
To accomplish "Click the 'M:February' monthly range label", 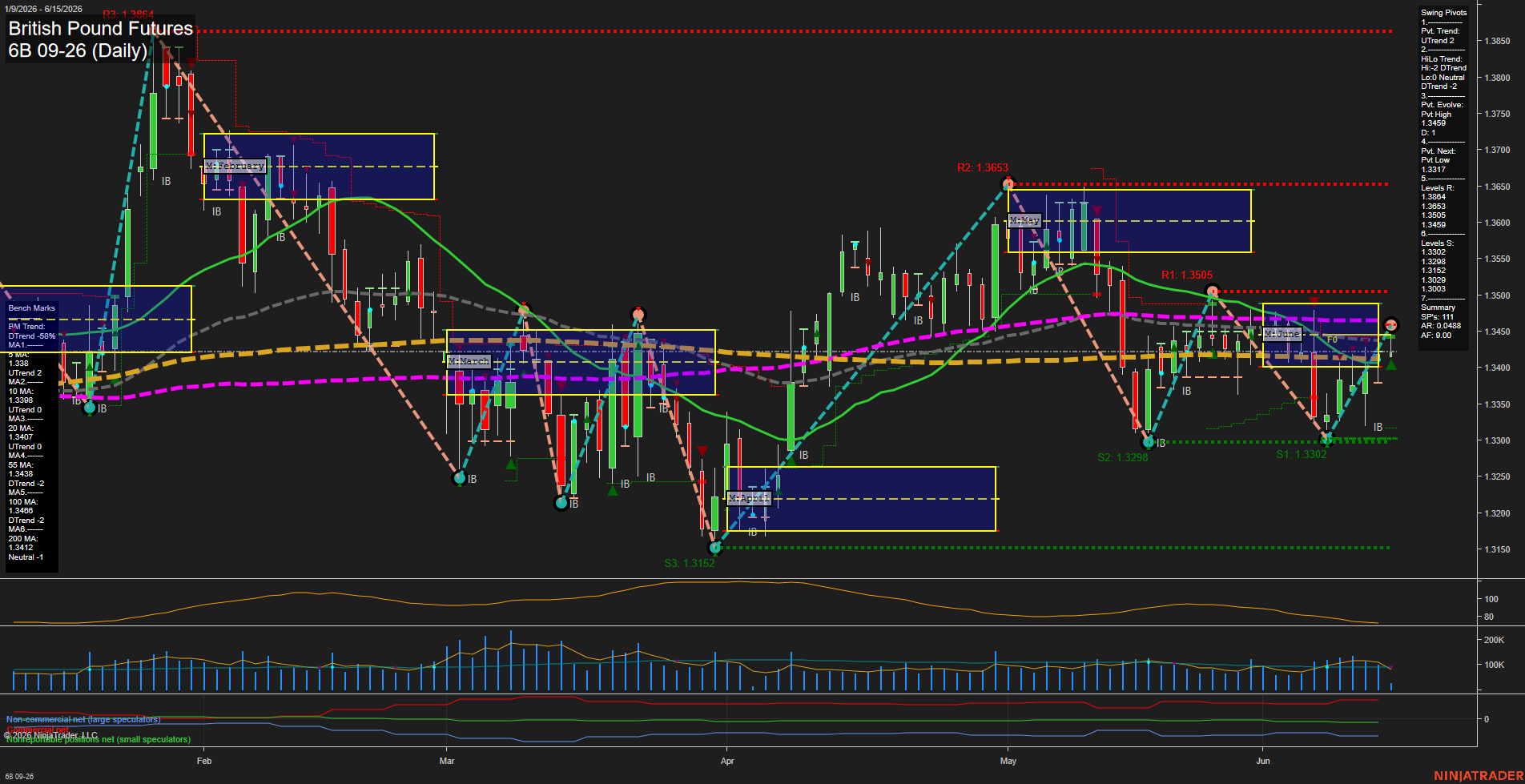I will [x=235, y=166].
